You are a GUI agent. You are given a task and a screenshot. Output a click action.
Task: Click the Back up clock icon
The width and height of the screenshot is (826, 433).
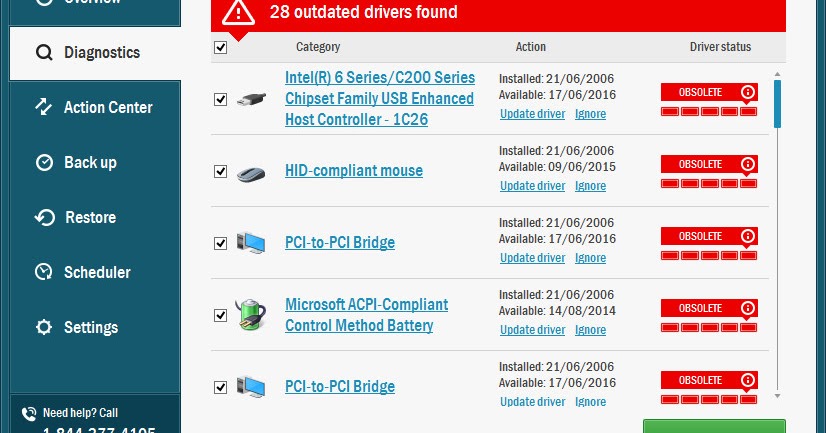(44, 162)
